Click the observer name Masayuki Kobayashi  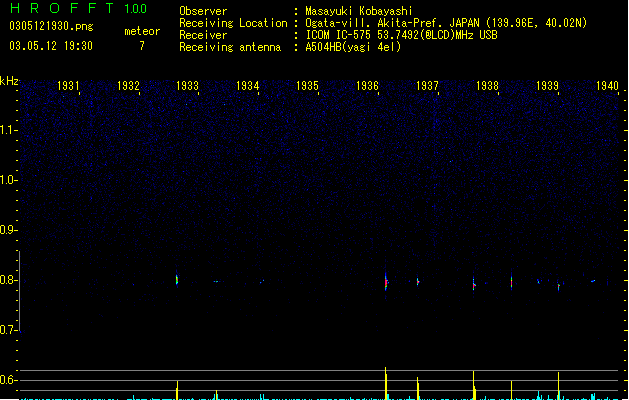tap(359, 11)
